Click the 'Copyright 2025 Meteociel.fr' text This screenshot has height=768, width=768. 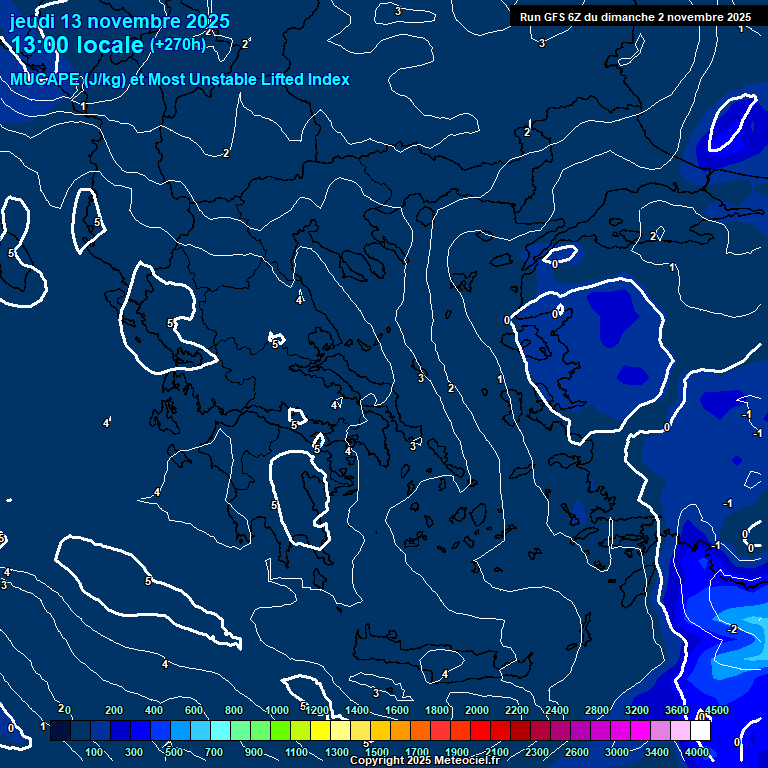click(425, 760)
